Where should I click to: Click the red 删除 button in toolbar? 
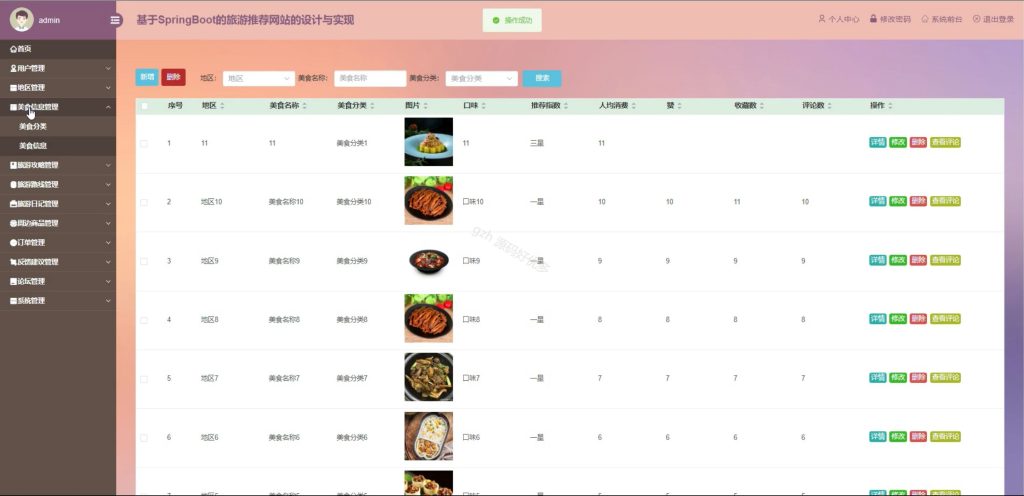tap(173, 77)
